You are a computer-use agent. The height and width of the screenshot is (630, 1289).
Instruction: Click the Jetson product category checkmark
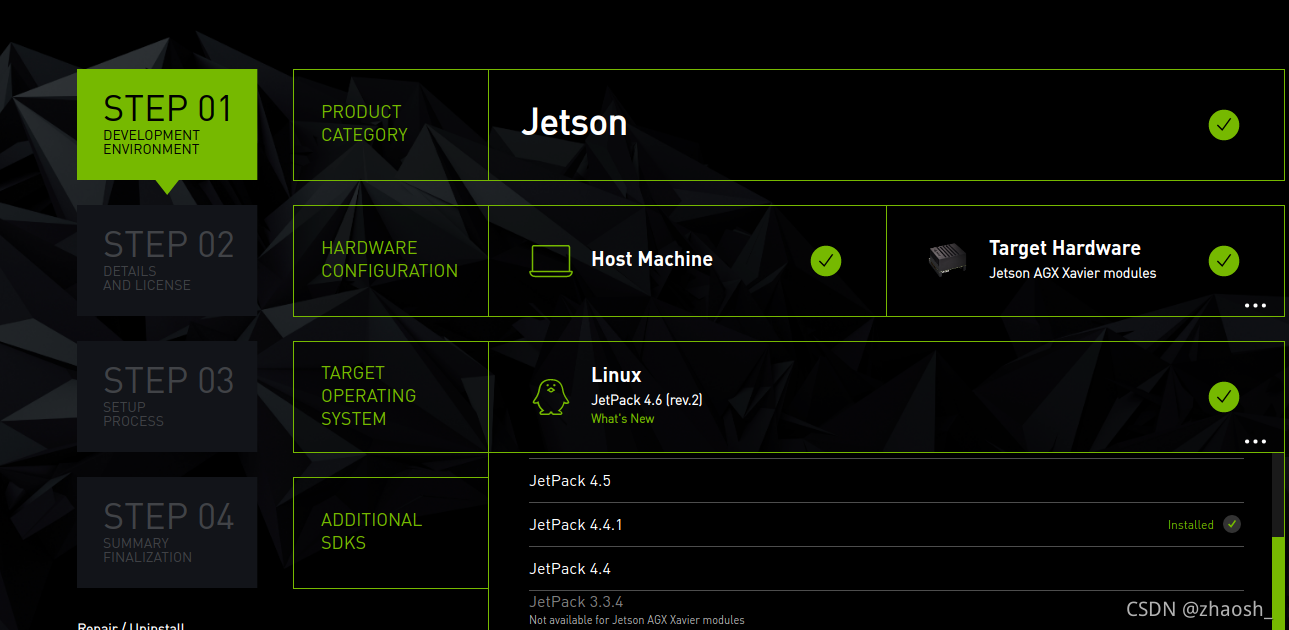coord(1224,125)
